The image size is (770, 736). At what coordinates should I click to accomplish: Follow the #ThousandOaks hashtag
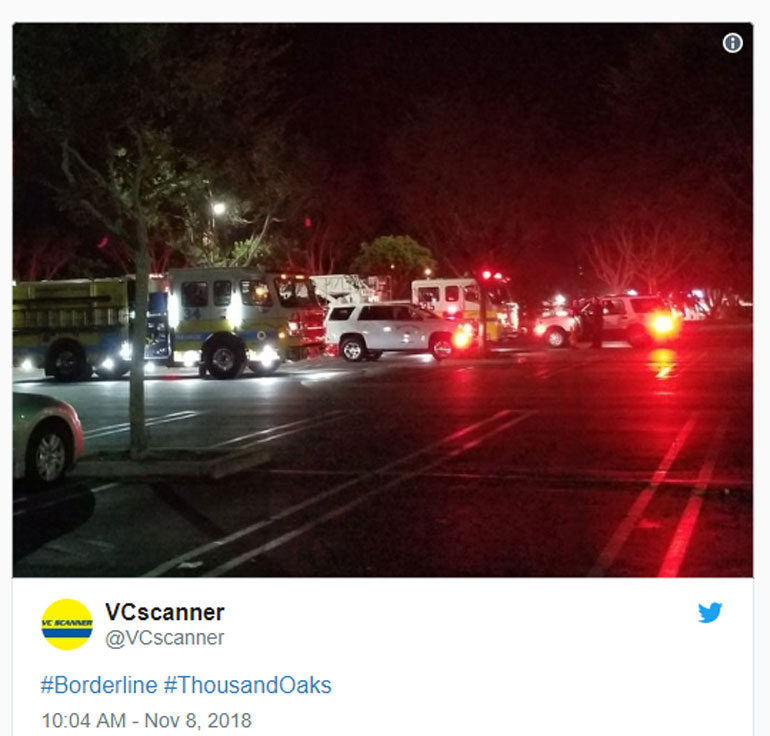point(248,685)
